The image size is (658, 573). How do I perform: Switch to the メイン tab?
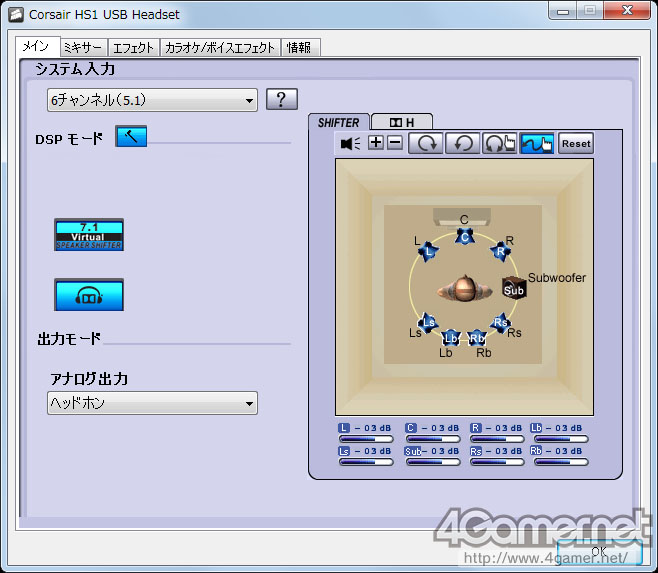click(x=37, y=46)
